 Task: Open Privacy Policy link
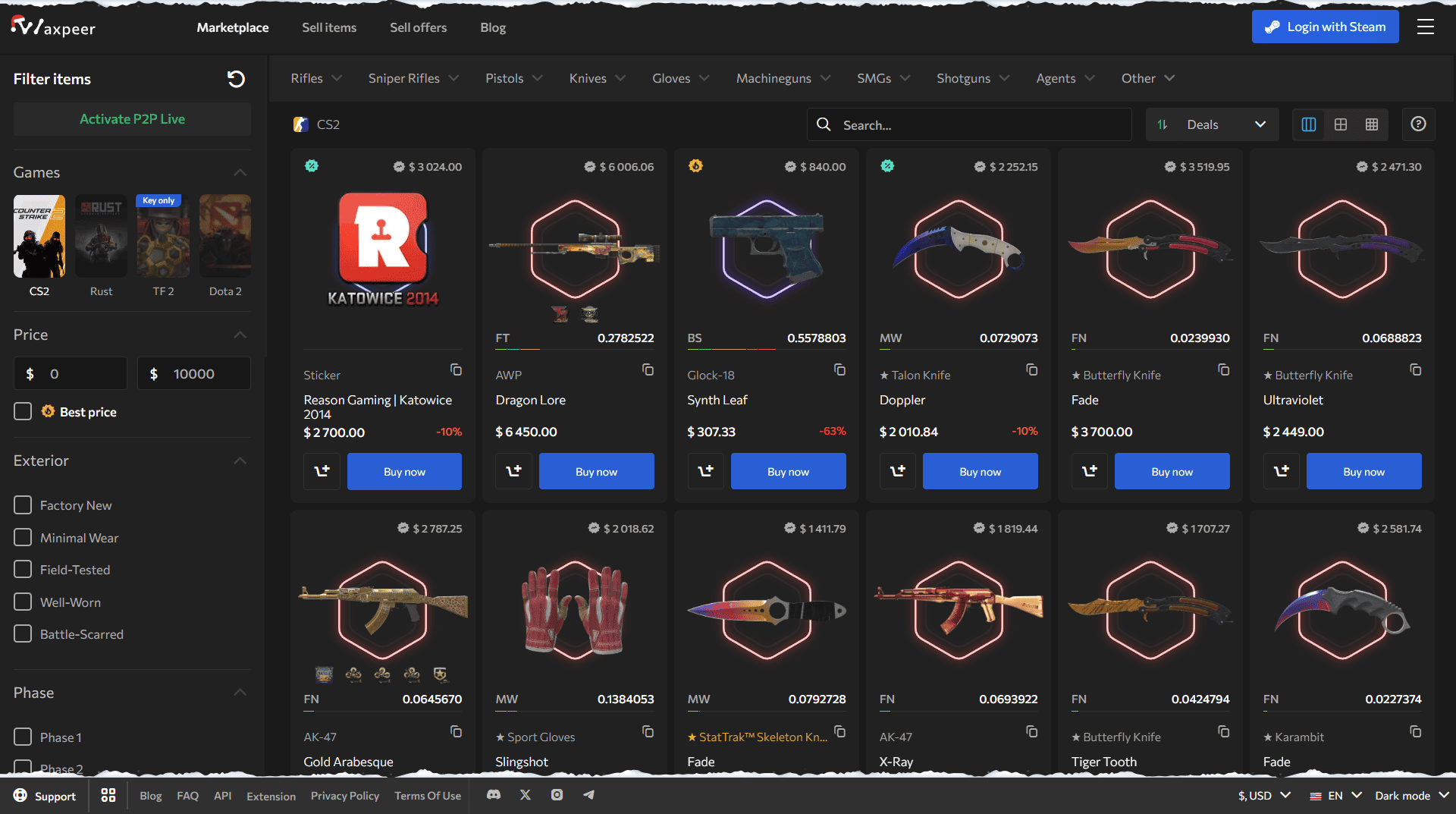344,796
